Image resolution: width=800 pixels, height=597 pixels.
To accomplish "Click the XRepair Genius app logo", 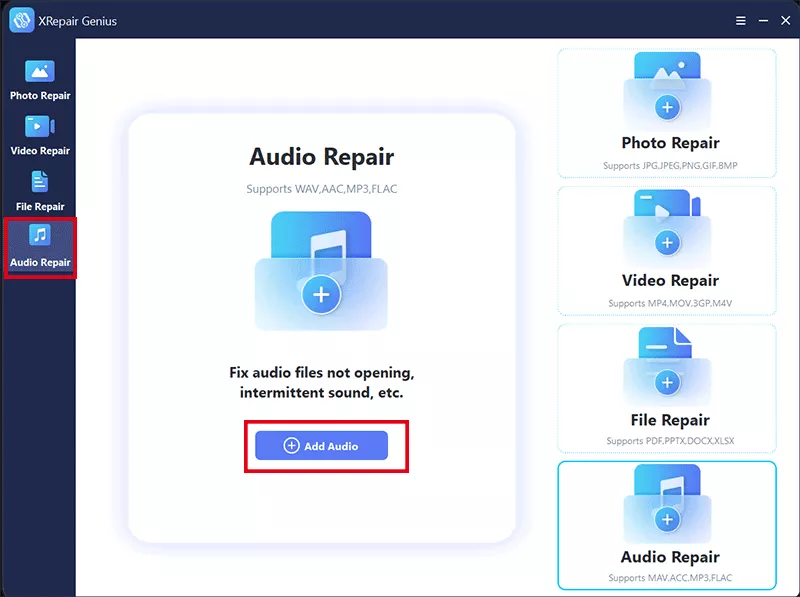I will click(21, 20).
